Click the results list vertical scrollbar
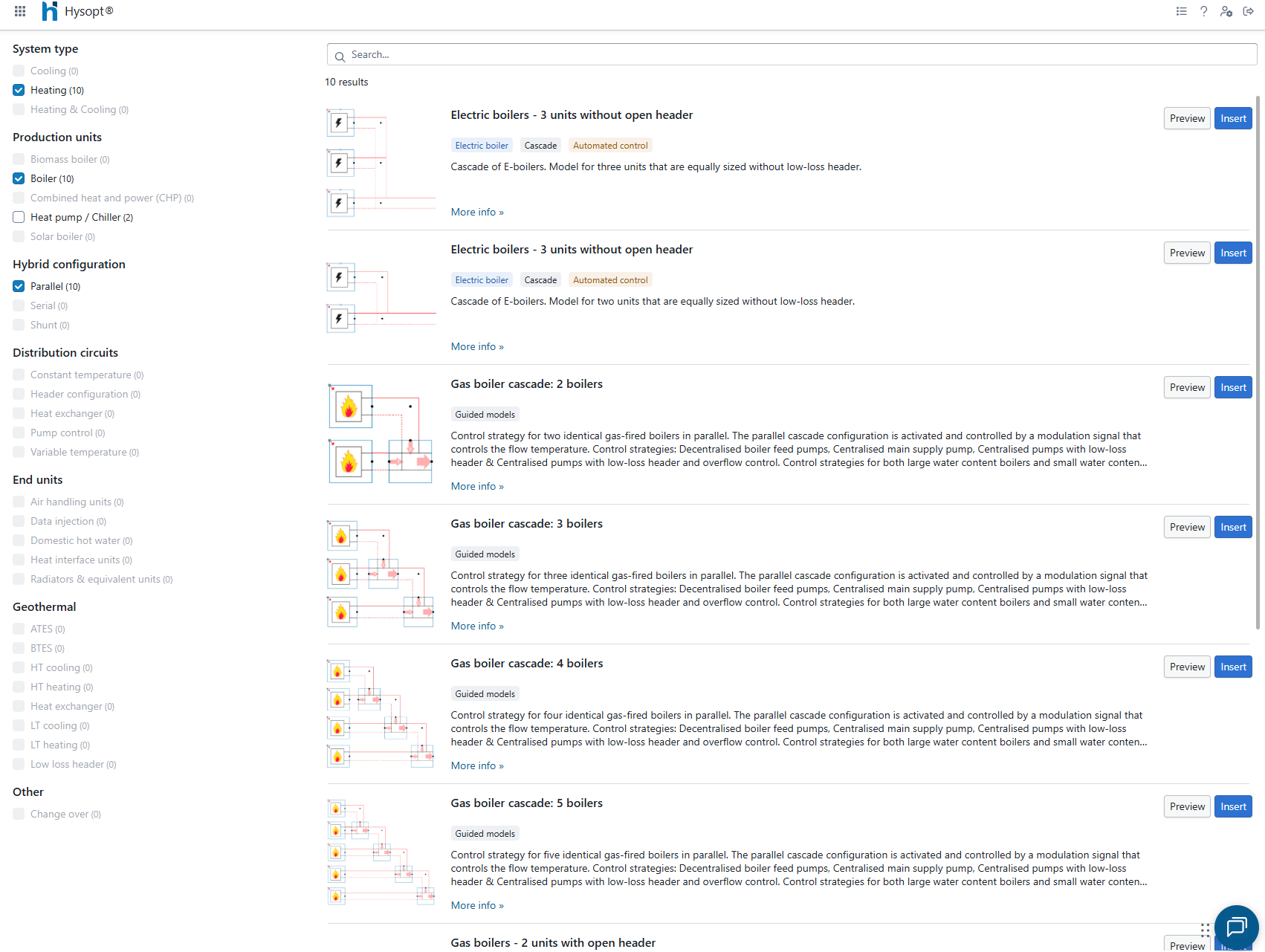The image size is (1265, 952). 1258,363
